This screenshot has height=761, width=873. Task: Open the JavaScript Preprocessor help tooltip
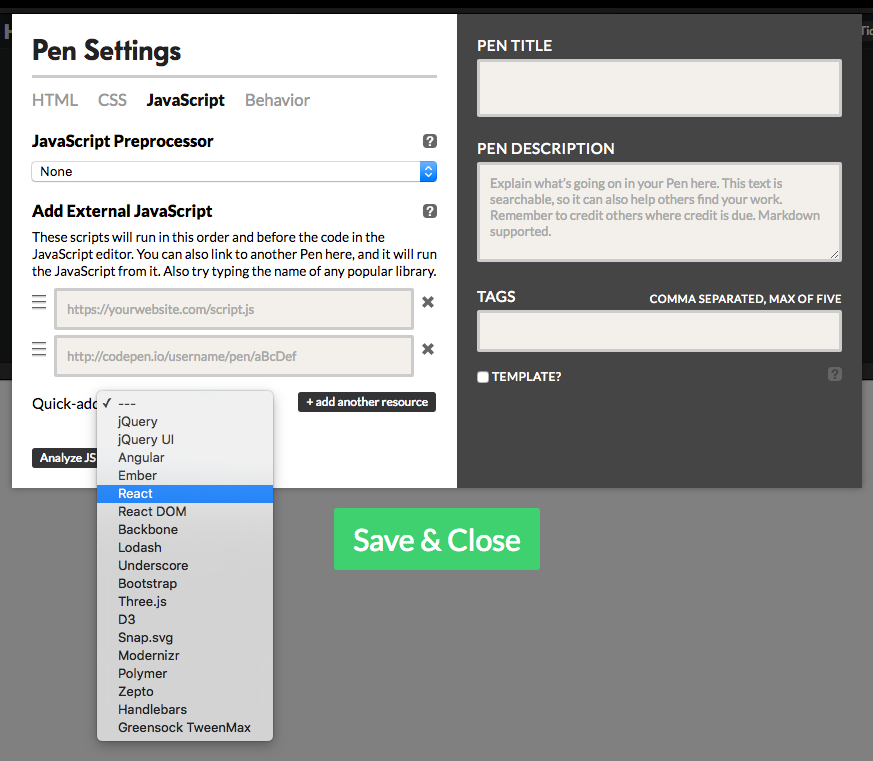[x=429, y=141]
